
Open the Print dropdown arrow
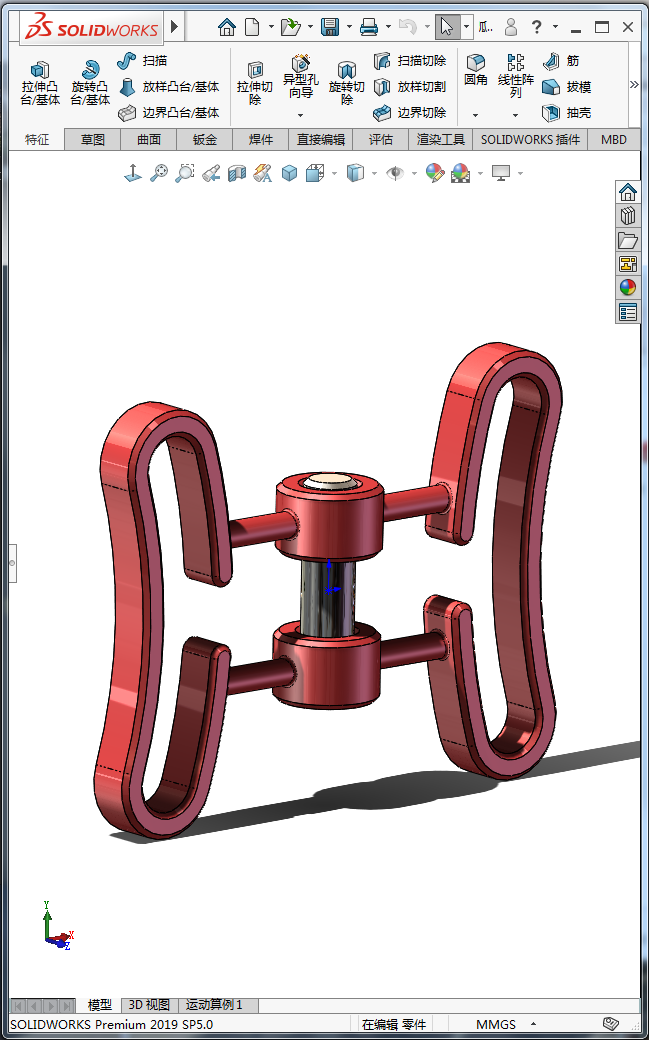(x=388, y=27)
